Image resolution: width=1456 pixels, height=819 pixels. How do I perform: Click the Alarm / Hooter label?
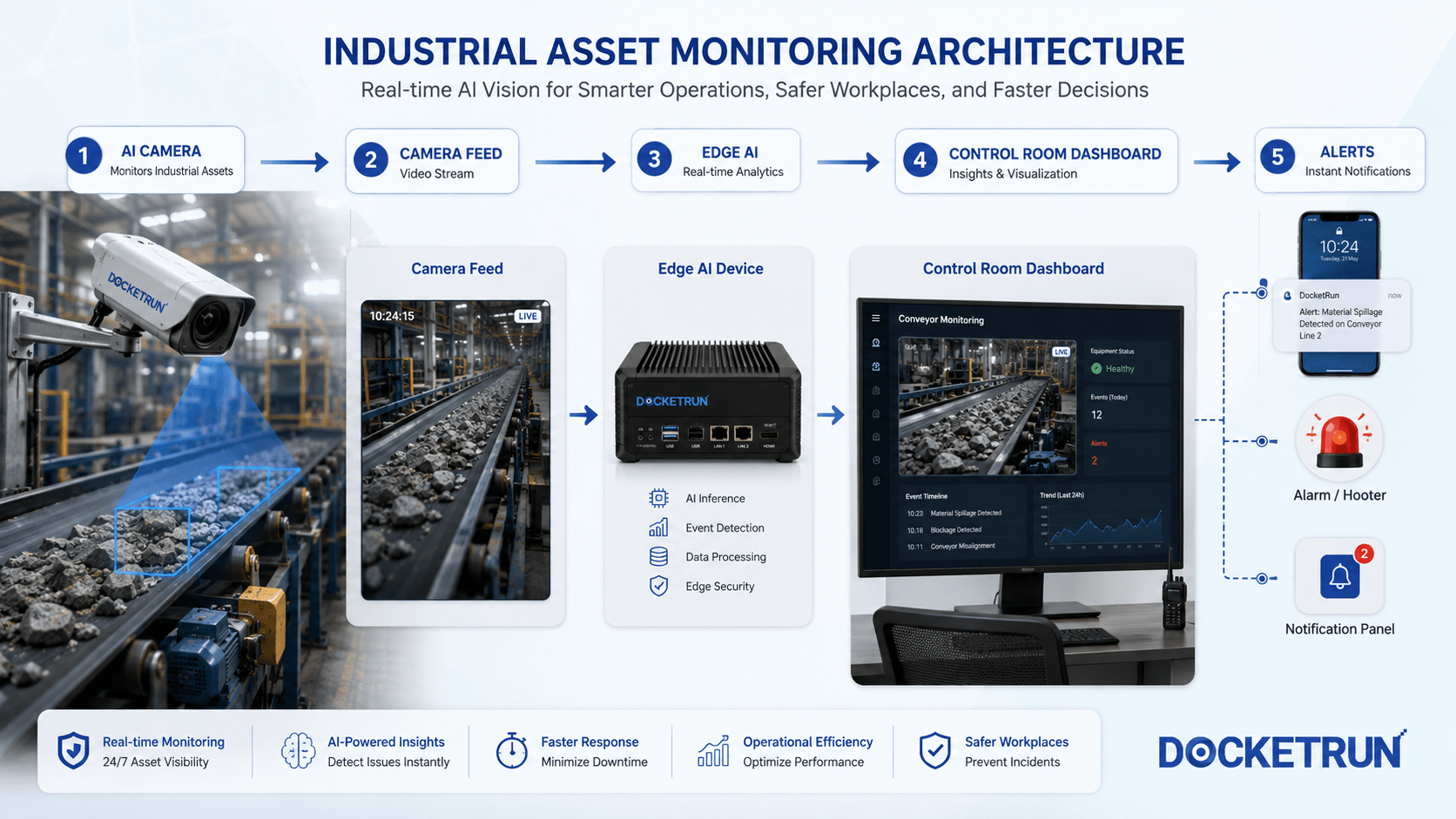pos(1339,495)
